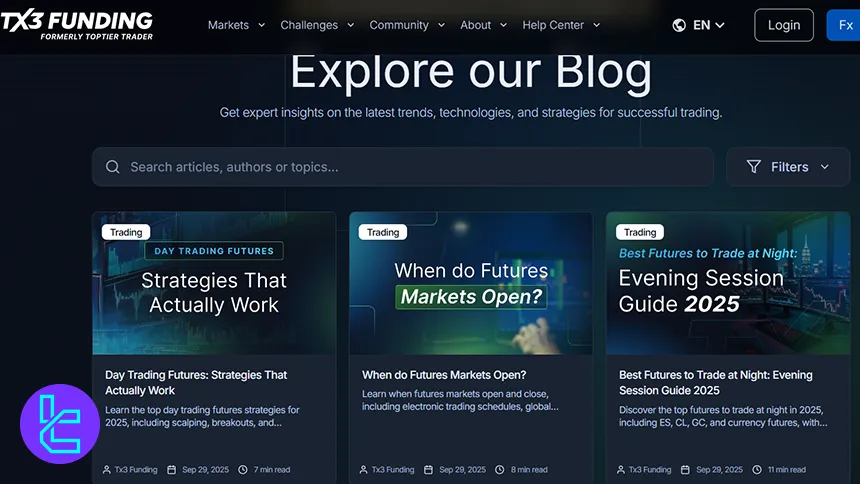The height and width of the screenshot is (484, 860).
Task: Expand the EN language selector
Action: 709,25
